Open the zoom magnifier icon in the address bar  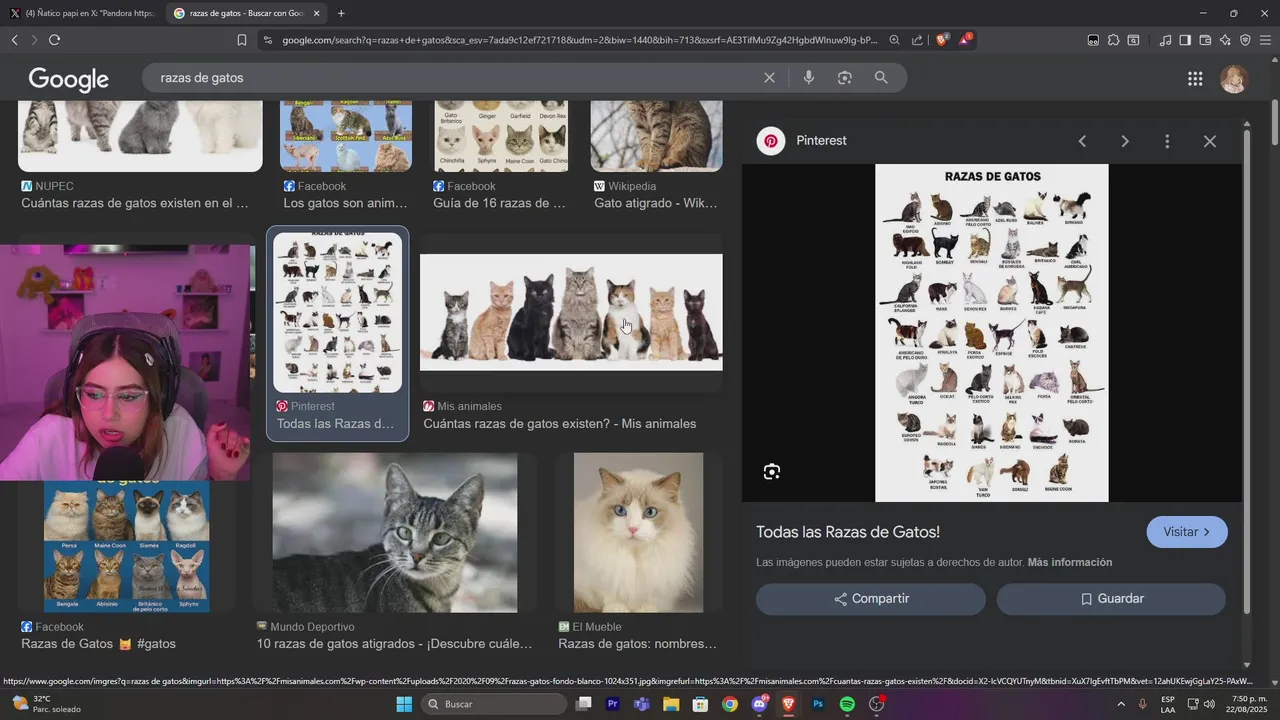(x=894, y=40)
